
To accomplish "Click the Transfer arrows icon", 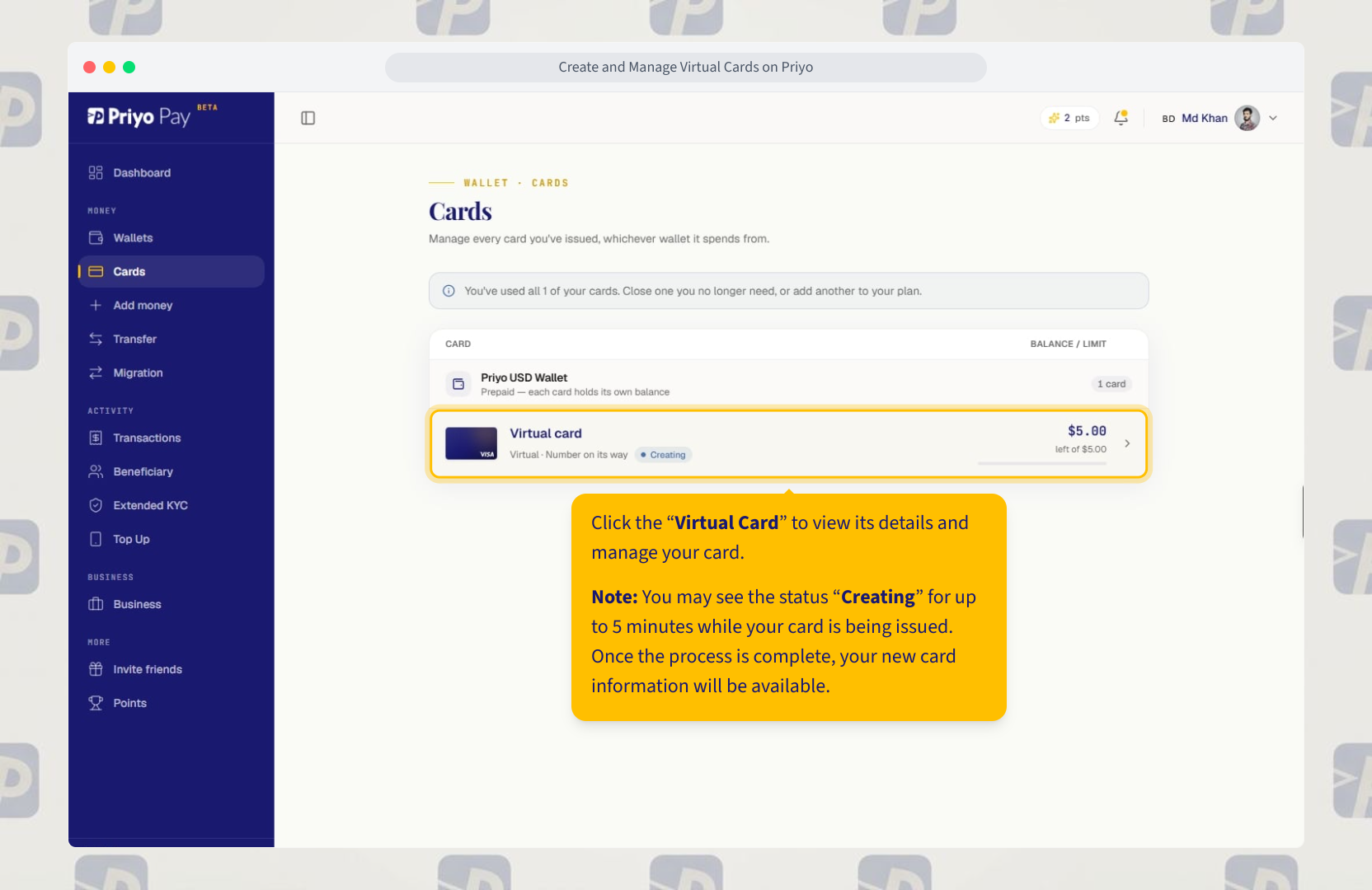I will (x=96, y=339).
